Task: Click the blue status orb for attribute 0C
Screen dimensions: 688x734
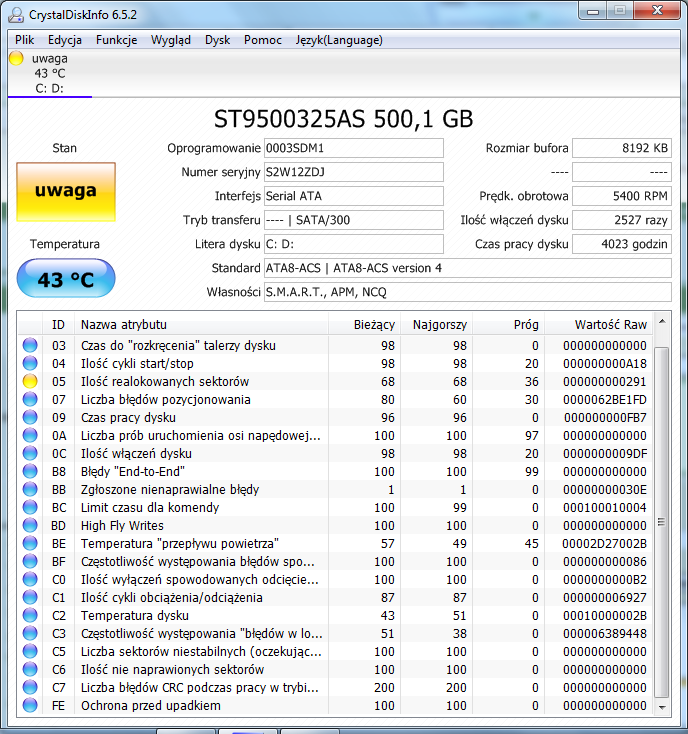Action: pyautogui.click(x=30, y=453)
